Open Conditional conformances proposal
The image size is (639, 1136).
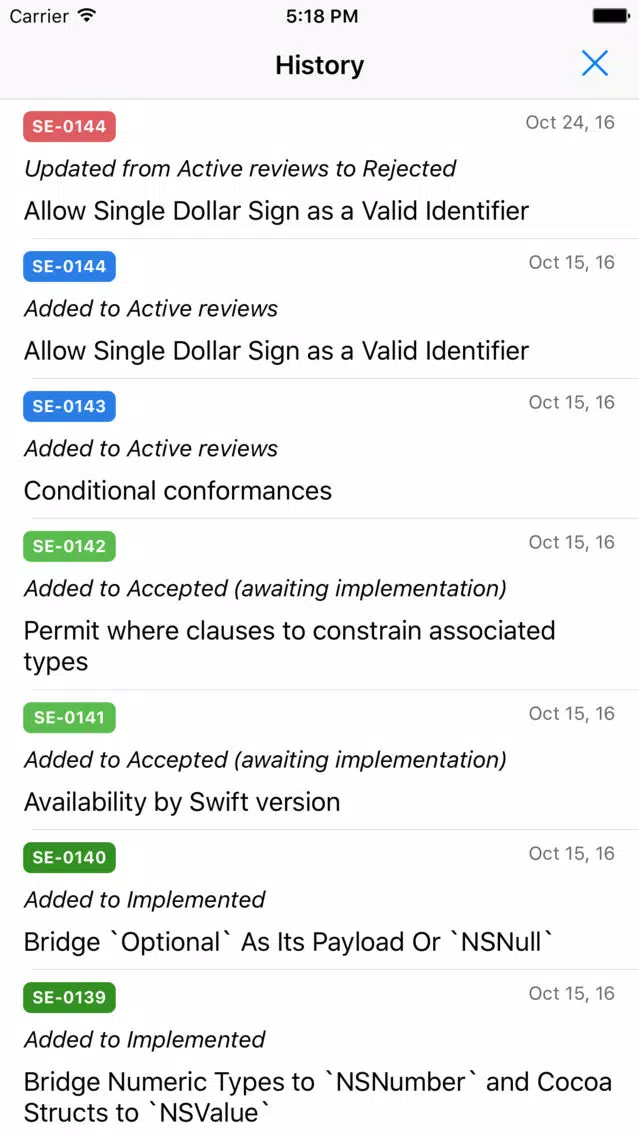pos(178,491)
